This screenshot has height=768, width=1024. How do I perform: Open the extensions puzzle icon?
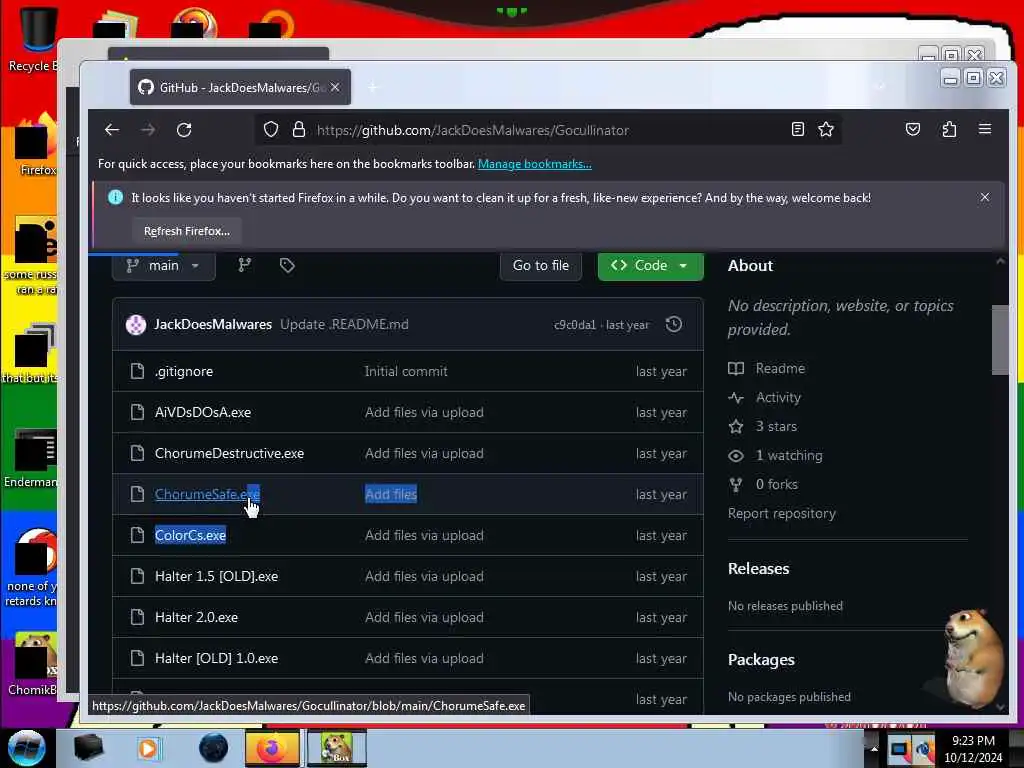[x=949, y=129]
